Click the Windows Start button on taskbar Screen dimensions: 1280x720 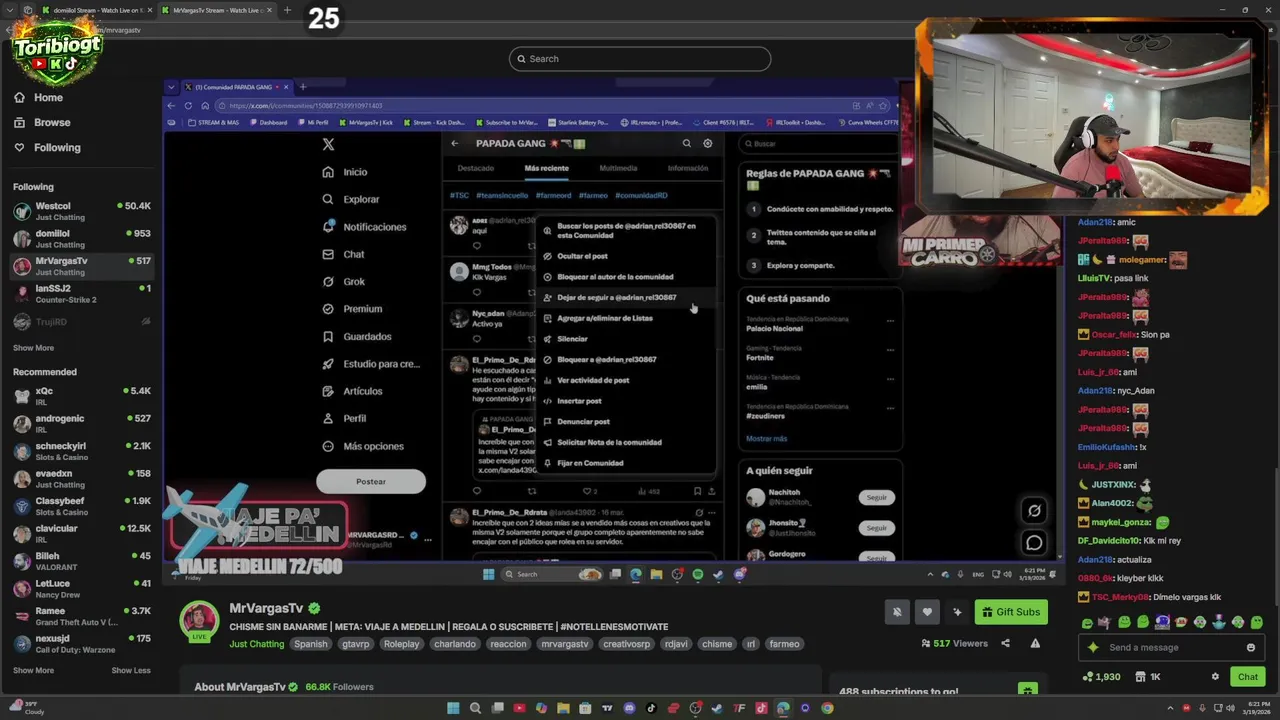(453, 708)
